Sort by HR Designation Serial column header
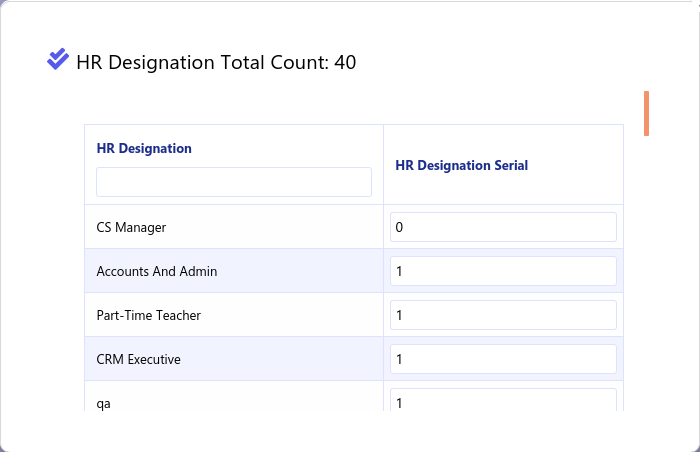The image size is (700, 452). click(x=462, y=165)
